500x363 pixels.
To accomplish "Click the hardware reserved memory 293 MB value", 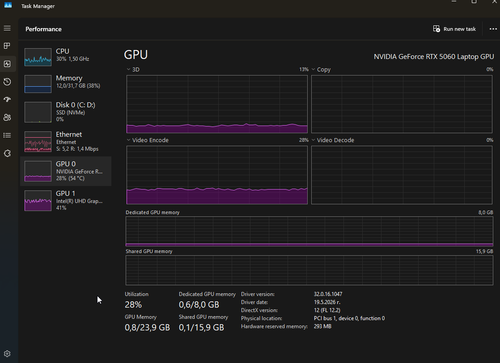I will [x=322, y=326].
